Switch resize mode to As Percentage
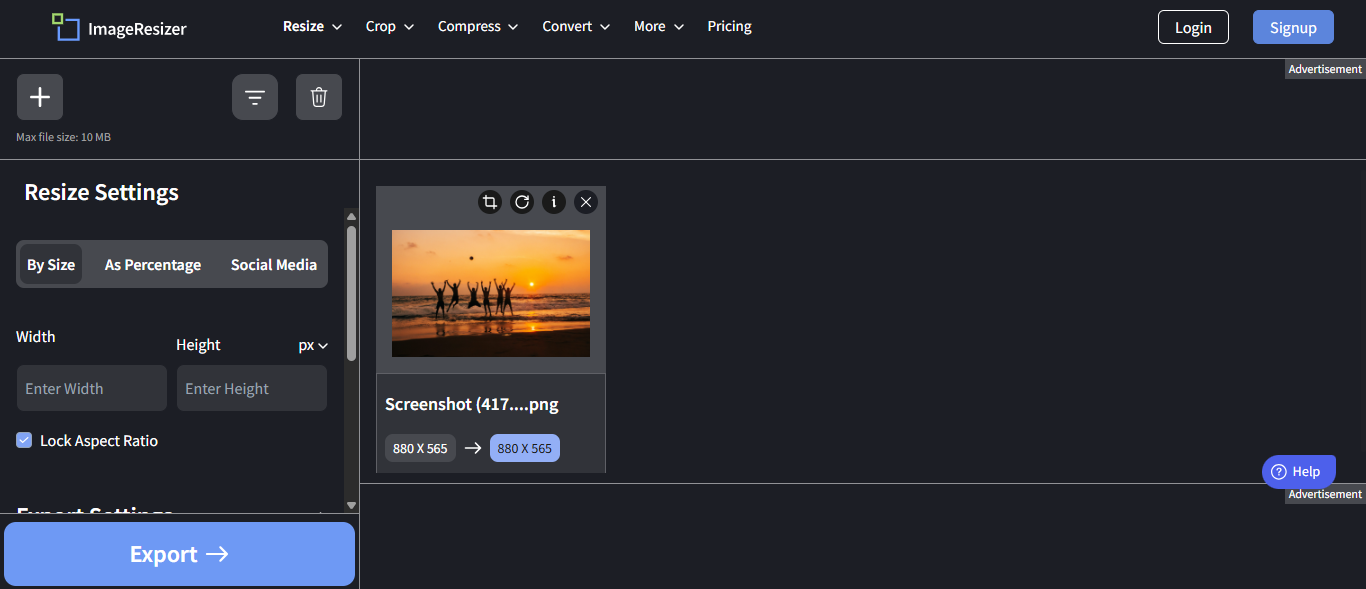Screen dimensions: 1366x589 (x=152, y=264)
